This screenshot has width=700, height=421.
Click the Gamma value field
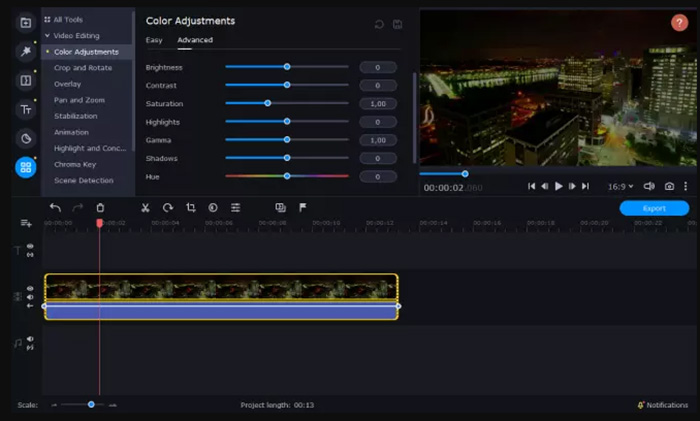[378, 140]
